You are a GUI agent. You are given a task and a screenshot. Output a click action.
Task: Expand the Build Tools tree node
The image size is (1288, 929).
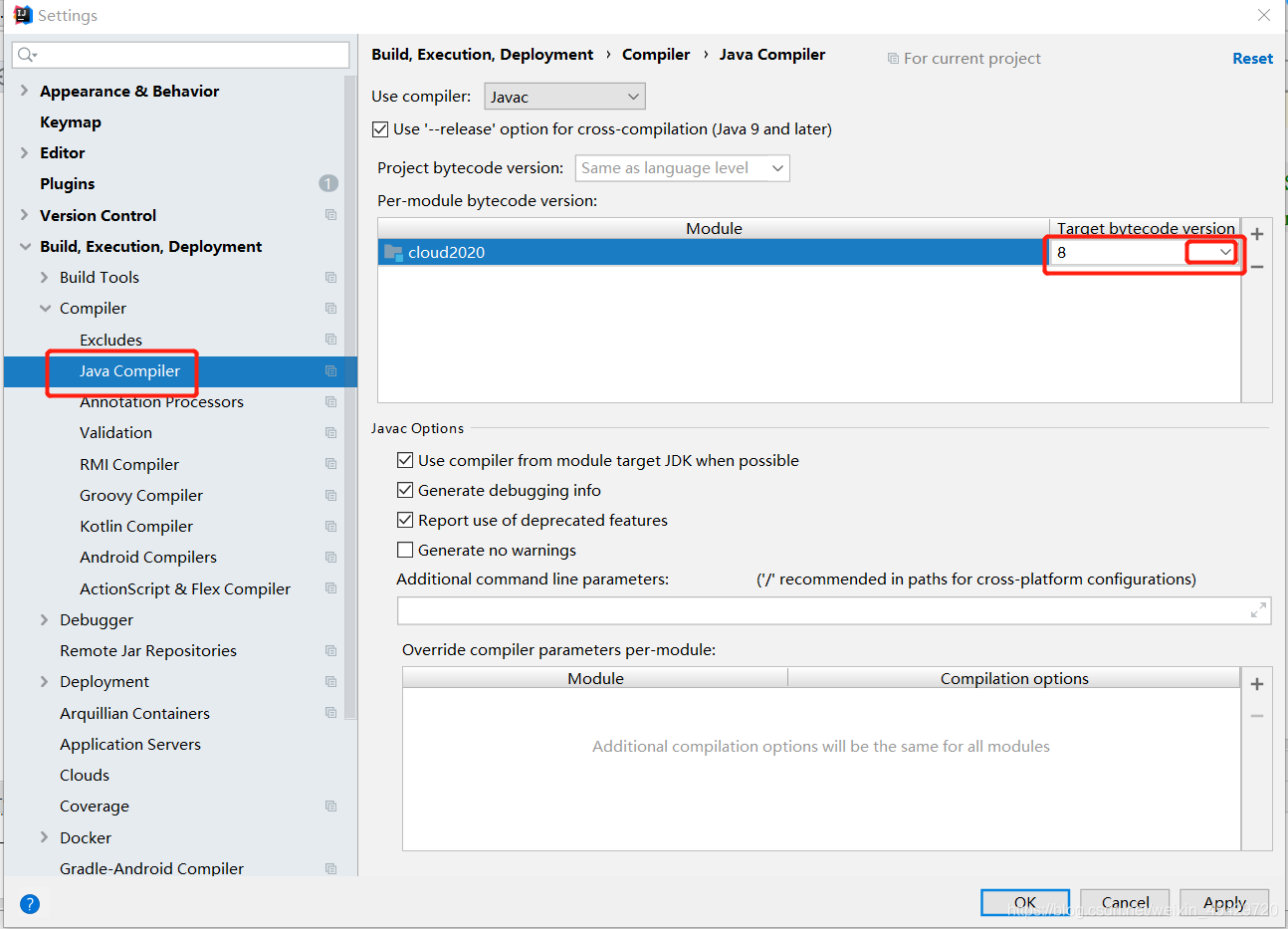(44, 278)
